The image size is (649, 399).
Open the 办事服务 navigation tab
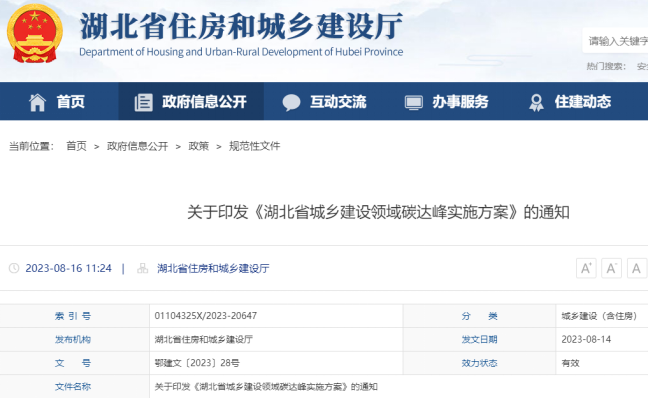pyautogui.click(x=447, y=101)
